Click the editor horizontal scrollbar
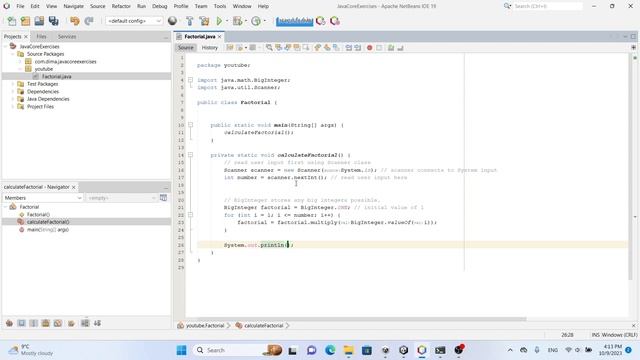Viewport: 640px width, 360px height. click(x=362, y=319)
